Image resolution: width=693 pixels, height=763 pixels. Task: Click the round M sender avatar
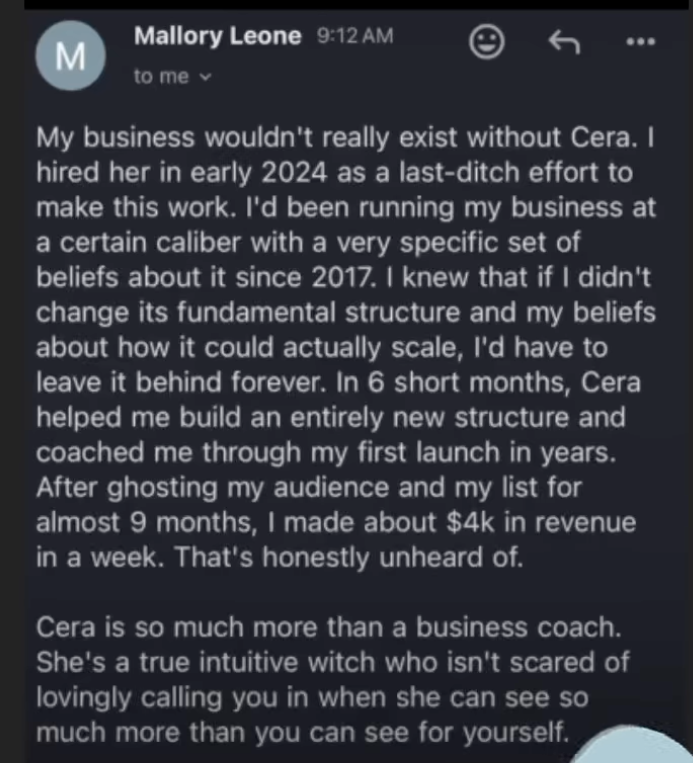(x=69, y=57)
